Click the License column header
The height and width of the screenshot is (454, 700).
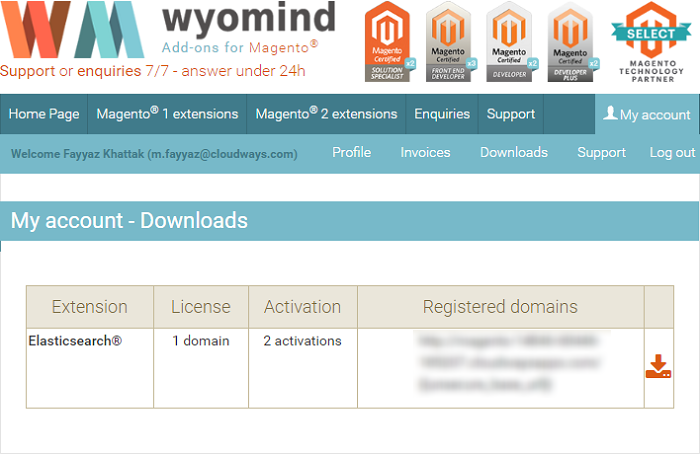click(201, 307)
